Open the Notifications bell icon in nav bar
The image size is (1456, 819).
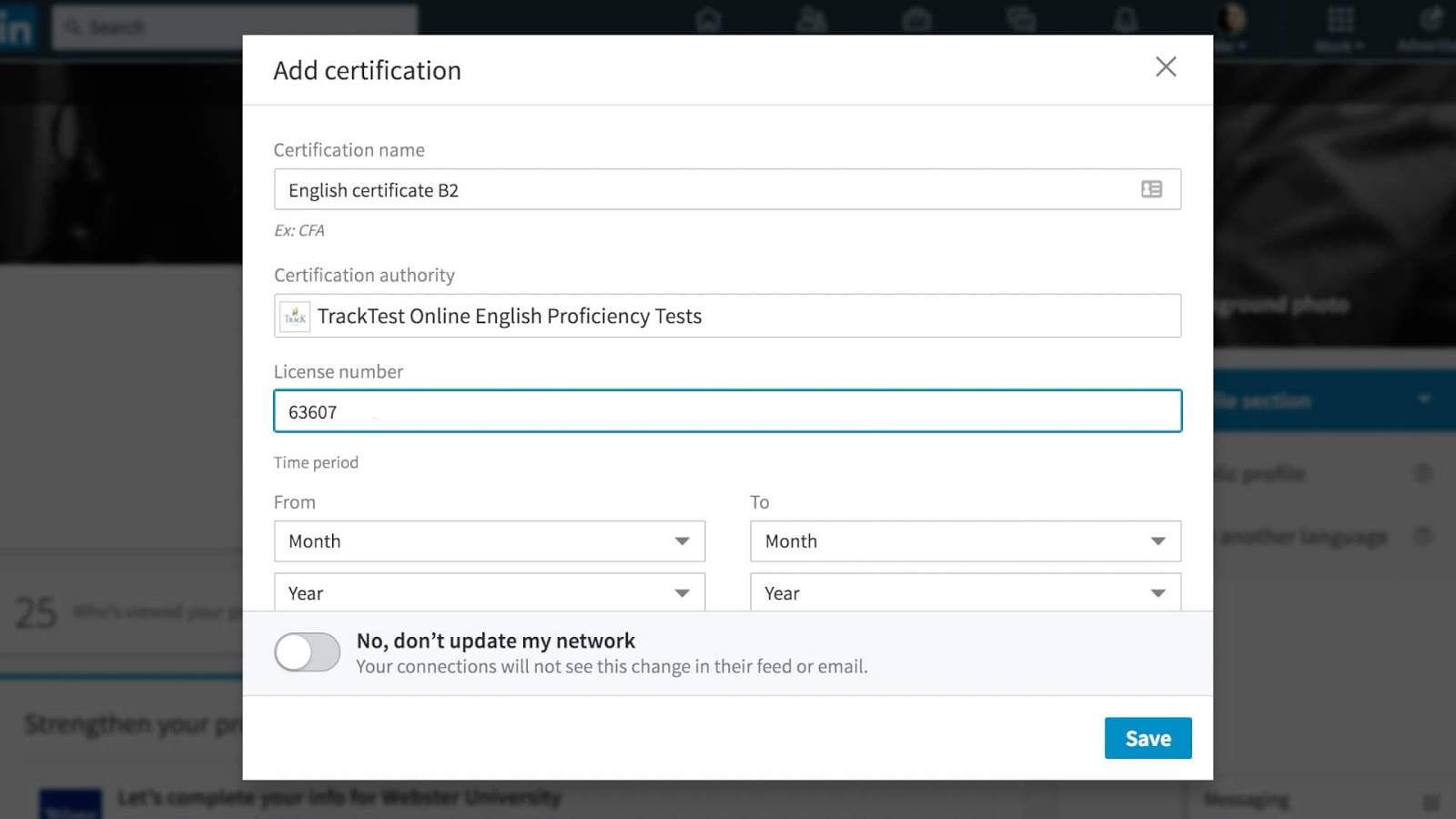tap(1126, 20)
